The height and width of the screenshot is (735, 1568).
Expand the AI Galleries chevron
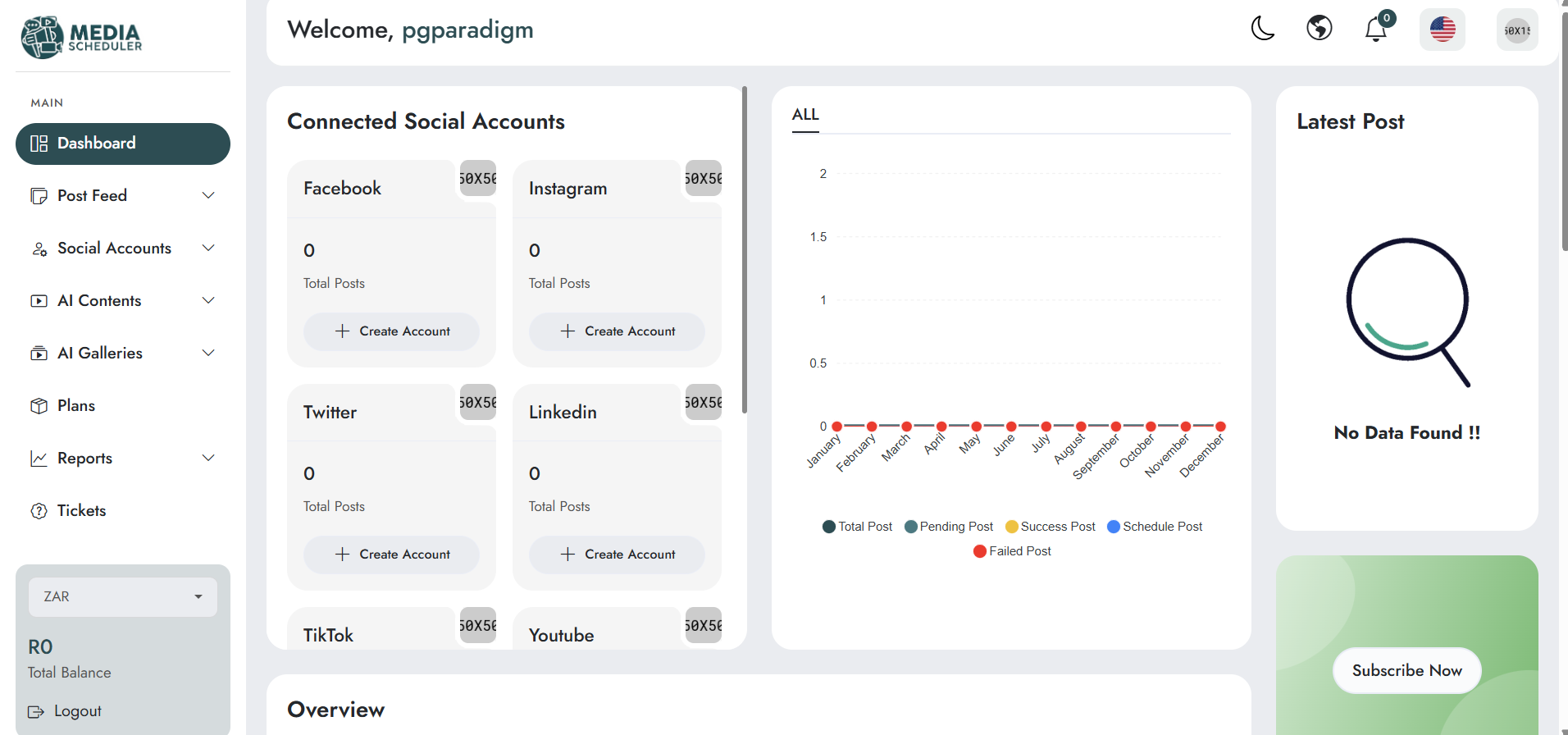(208, 353)
